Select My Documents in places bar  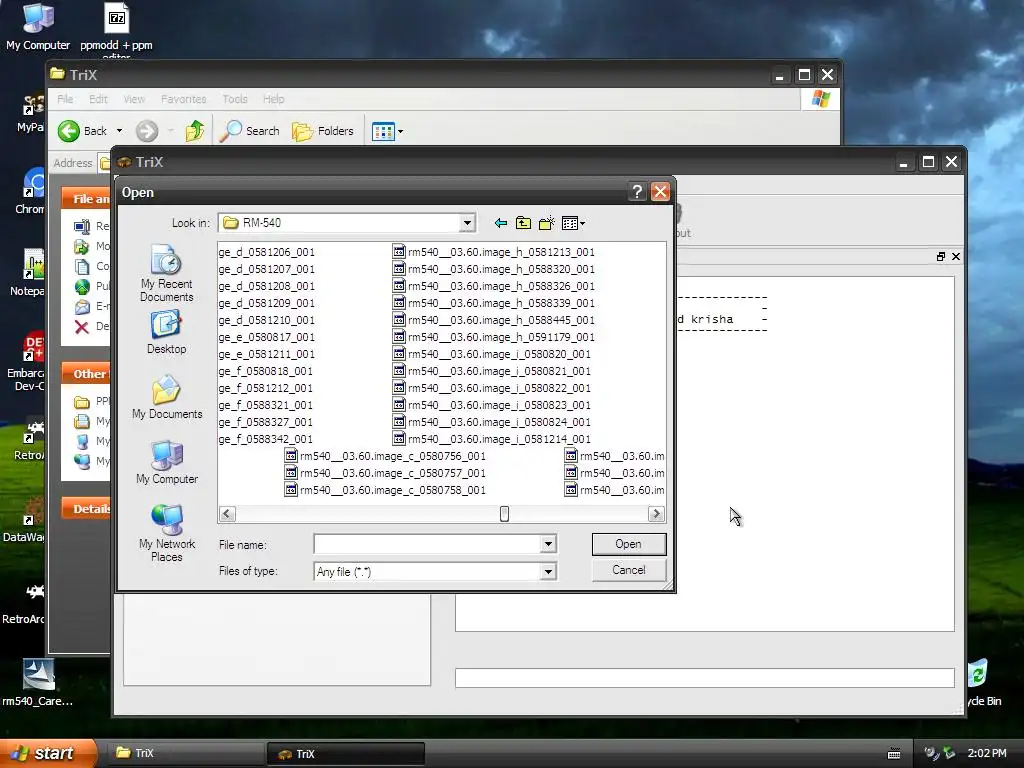(x=167, y=398)
